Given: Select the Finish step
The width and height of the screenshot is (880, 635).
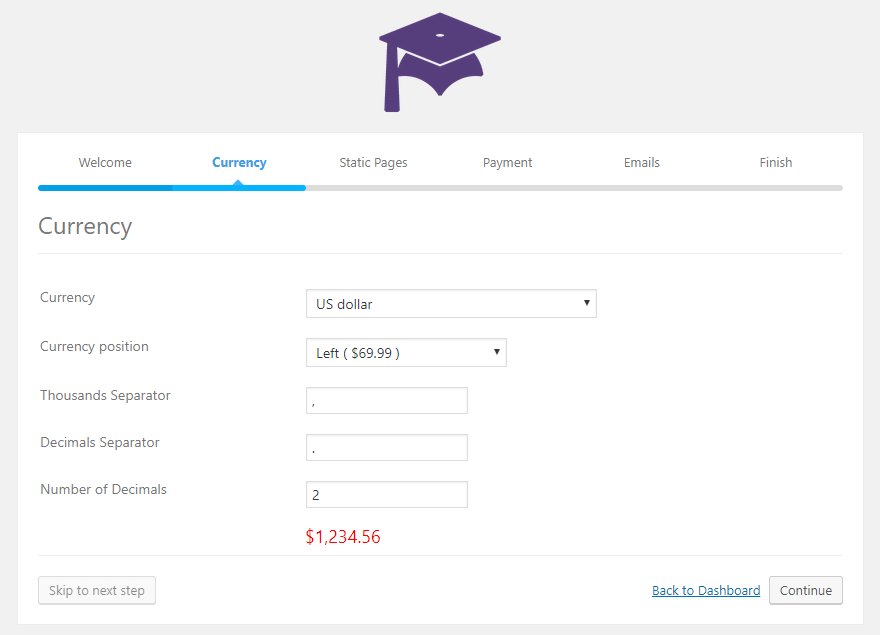Looking at the screenshot, I should [x=776, y=162].
